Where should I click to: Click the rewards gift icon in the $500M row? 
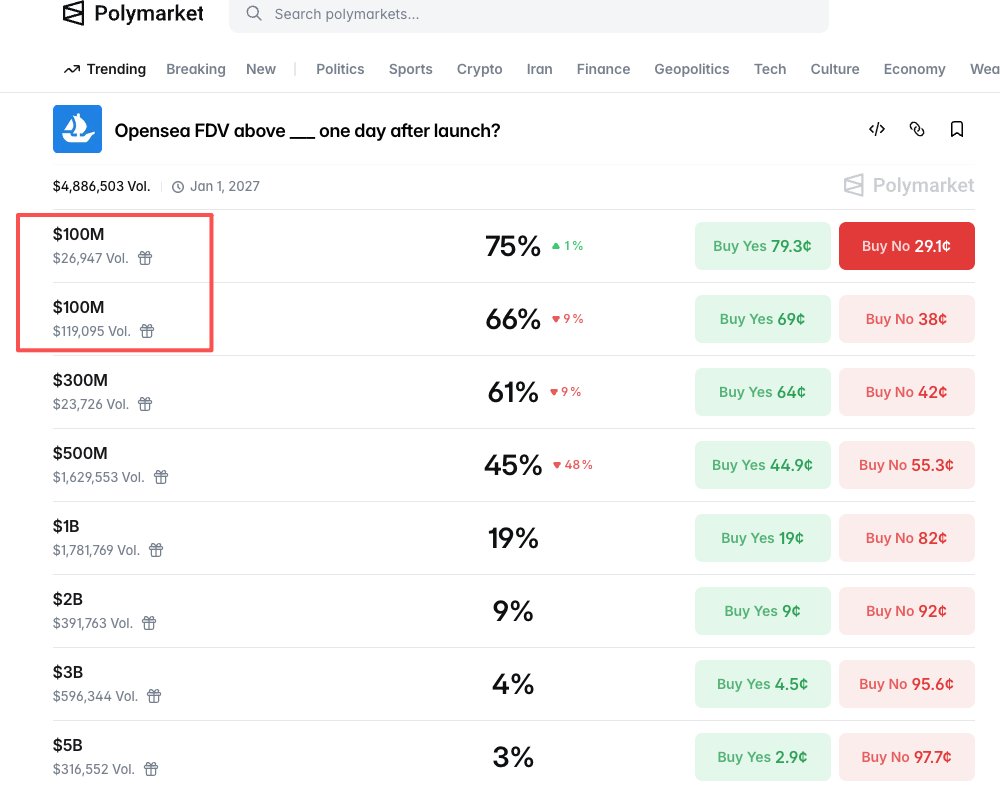pos(161,477)
